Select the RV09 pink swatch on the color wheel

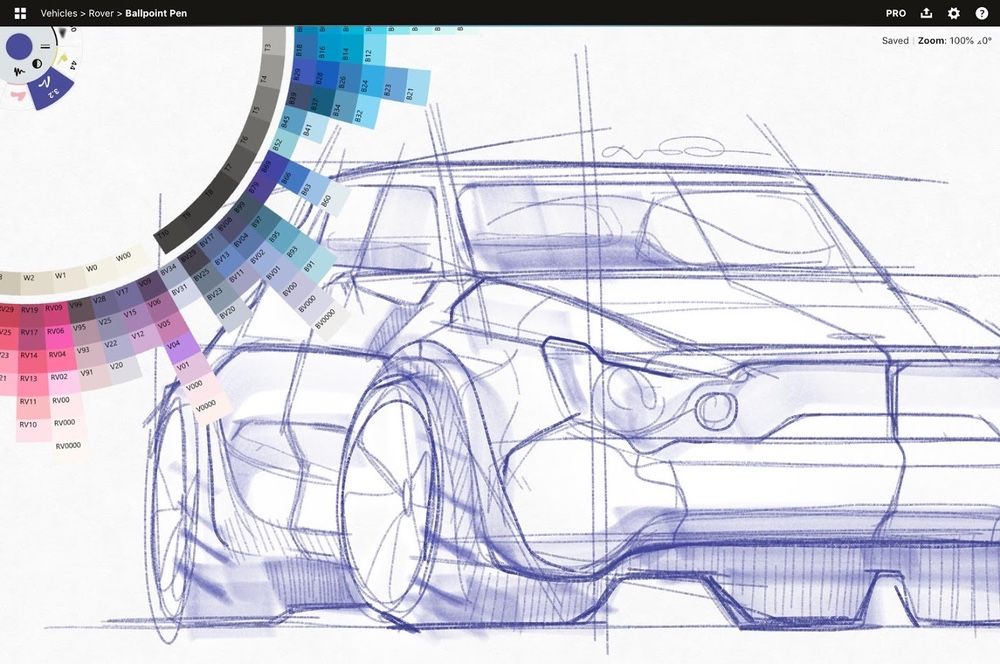pyautogui.click(x=55, y=312)
